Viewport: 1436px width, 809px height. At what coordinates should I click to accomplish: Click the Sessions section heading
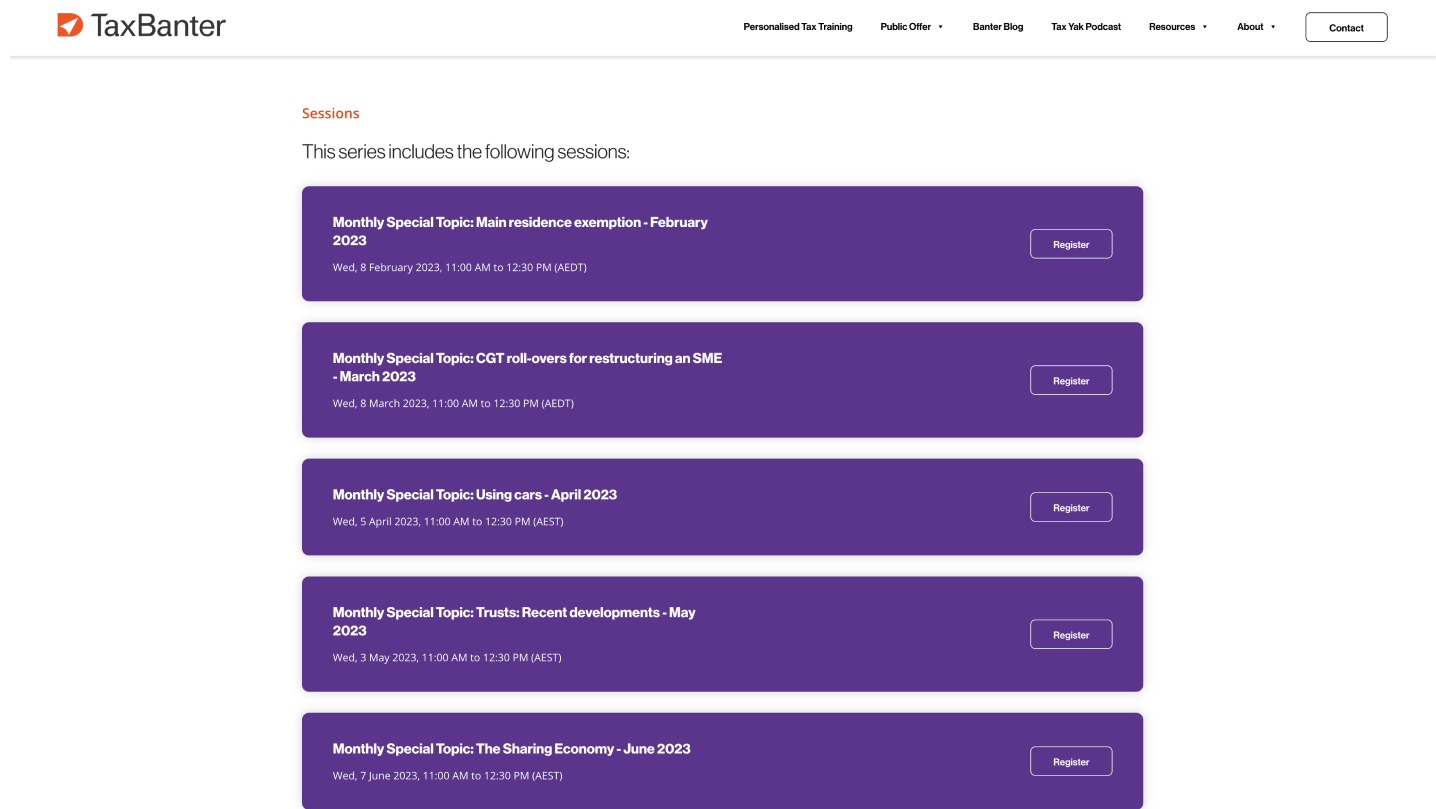tap(330, 114)
